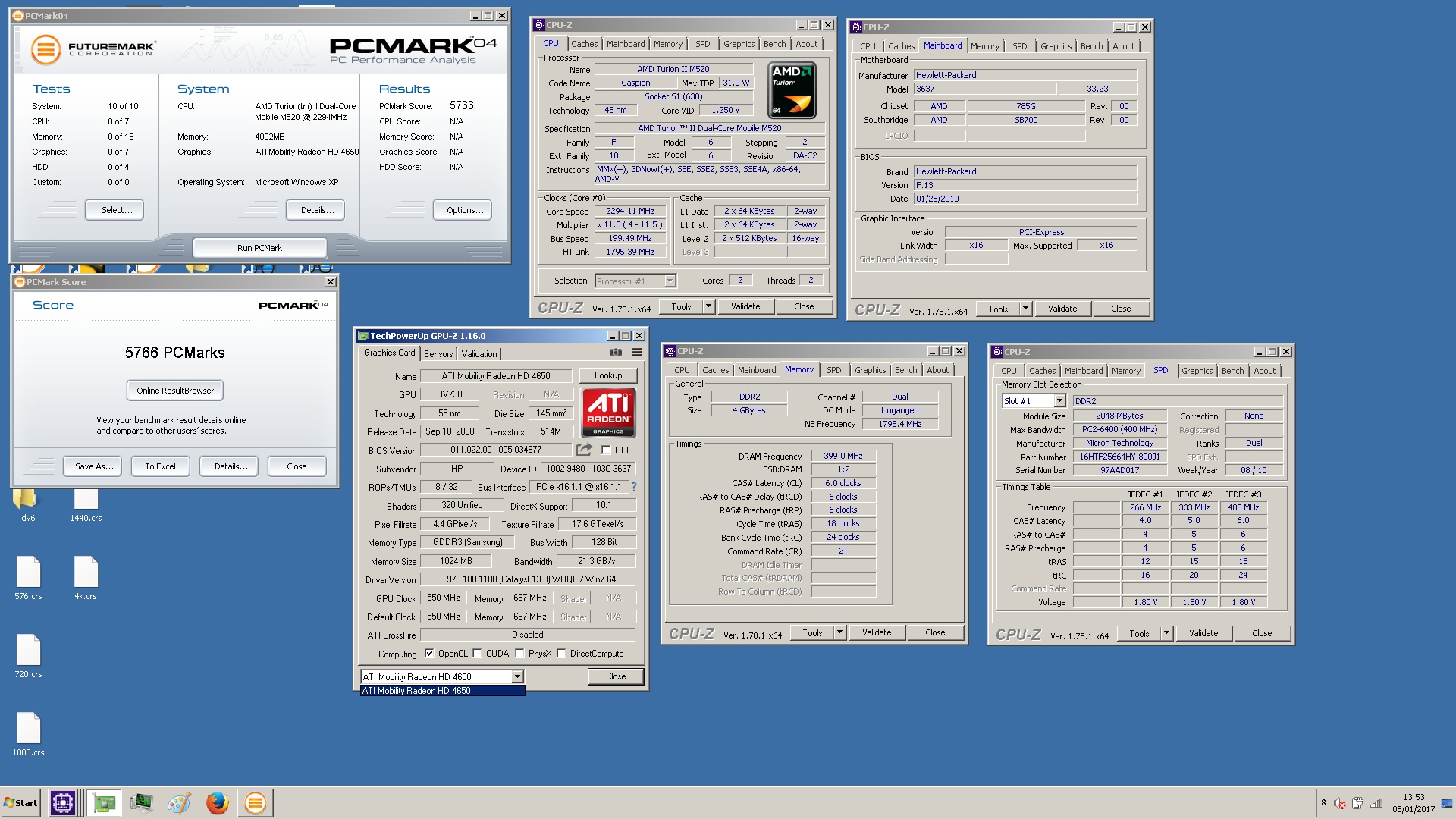Select the 4k.crs desktop file
Screen dimensions: 1456x819
point(86,579)
